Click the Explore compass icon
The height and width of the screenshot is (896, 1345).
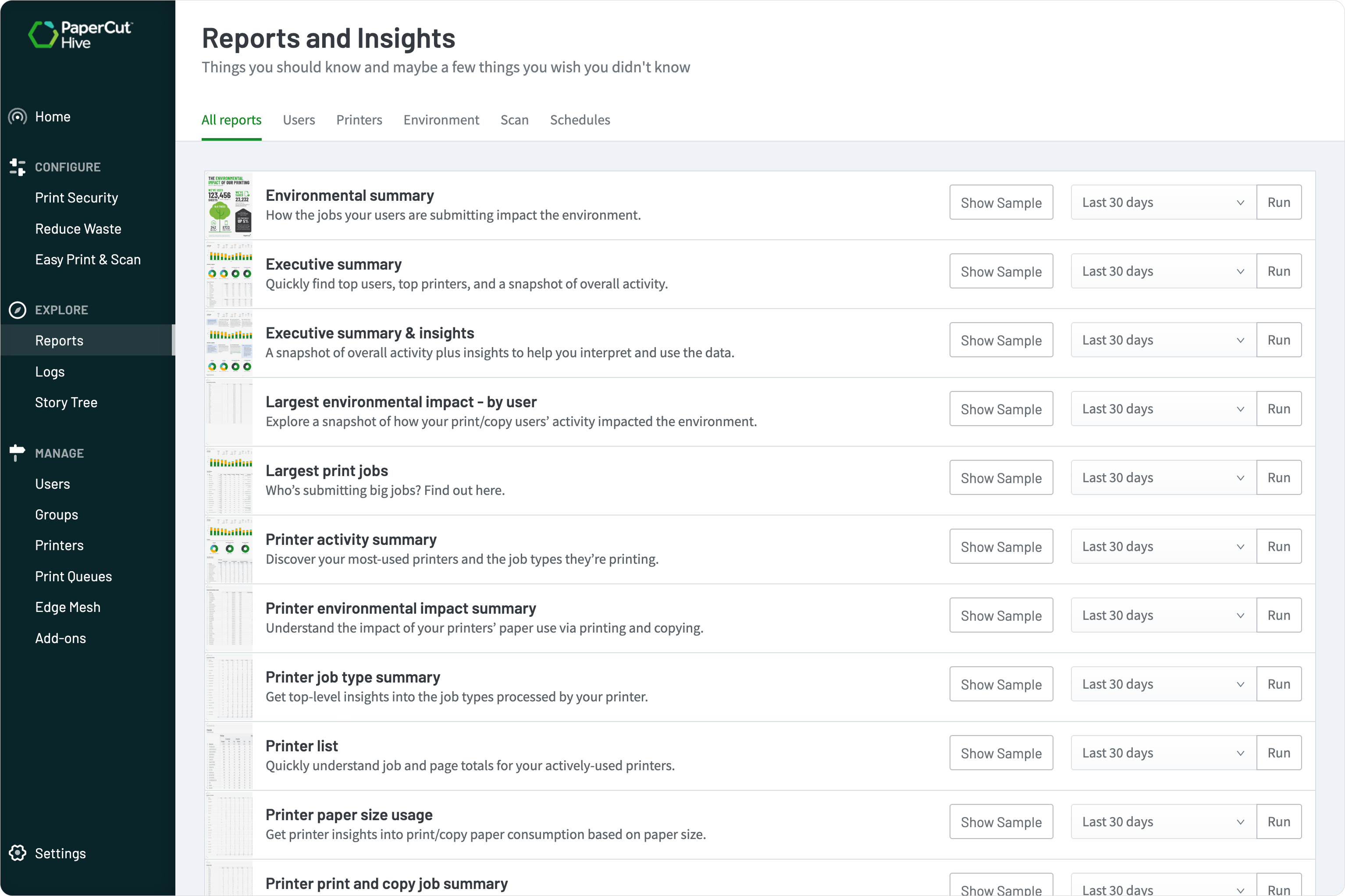tap(18, 310)
